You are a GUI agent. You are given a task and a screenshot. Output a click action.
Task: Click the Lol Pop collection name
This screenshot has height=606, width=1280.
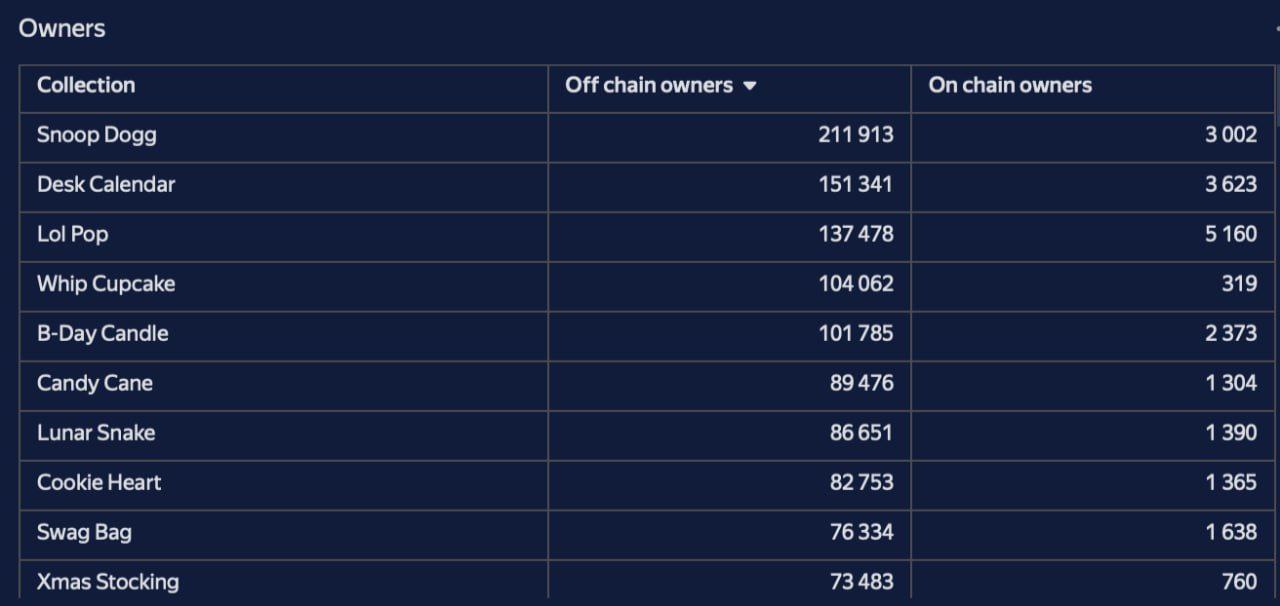[73, 234]
